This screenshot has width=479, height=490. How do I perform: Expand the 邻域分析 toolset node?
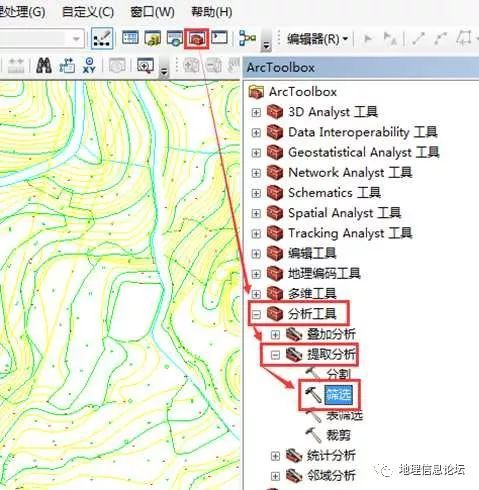275,476
